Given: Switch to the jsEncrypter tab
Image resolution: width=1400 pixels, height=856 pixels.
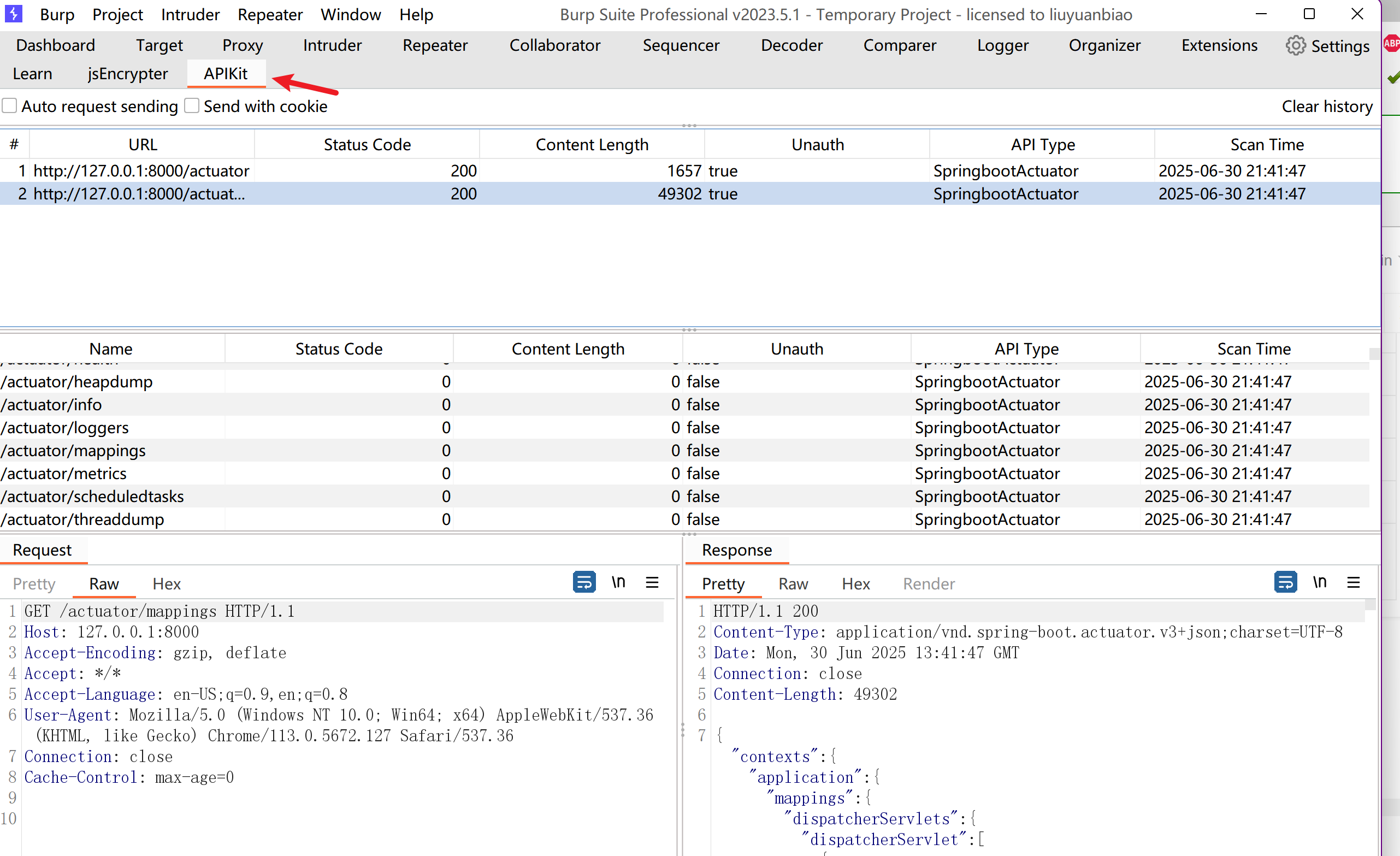Looking at the screenshot, I should (127, 74).
